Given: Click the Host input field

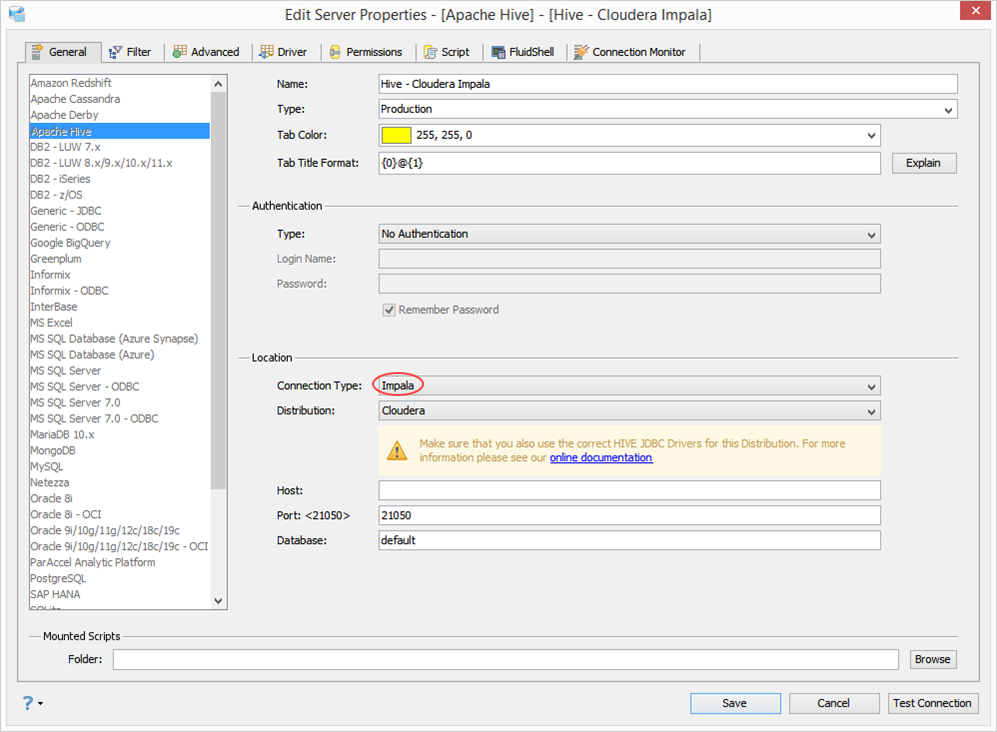Looking at the screenshot, I should (629, 490).
